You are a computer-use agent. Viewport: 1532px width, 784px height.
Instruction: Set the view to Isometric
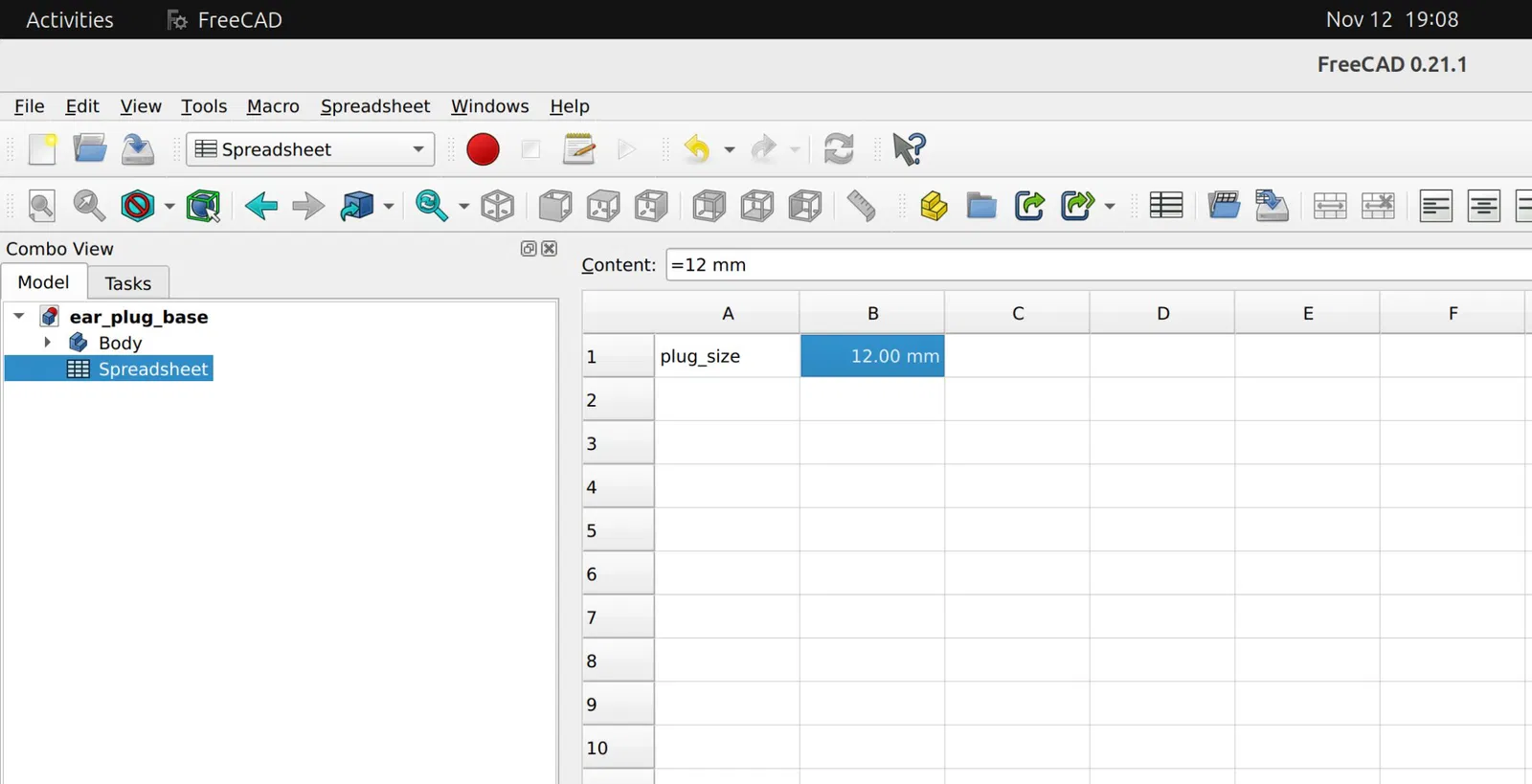click(x=498, y=206)
